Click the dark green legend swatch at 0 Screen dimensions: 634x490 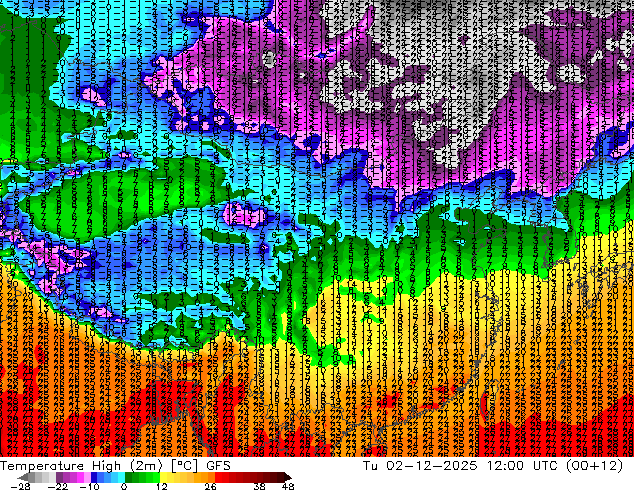(x=129, y=477)
